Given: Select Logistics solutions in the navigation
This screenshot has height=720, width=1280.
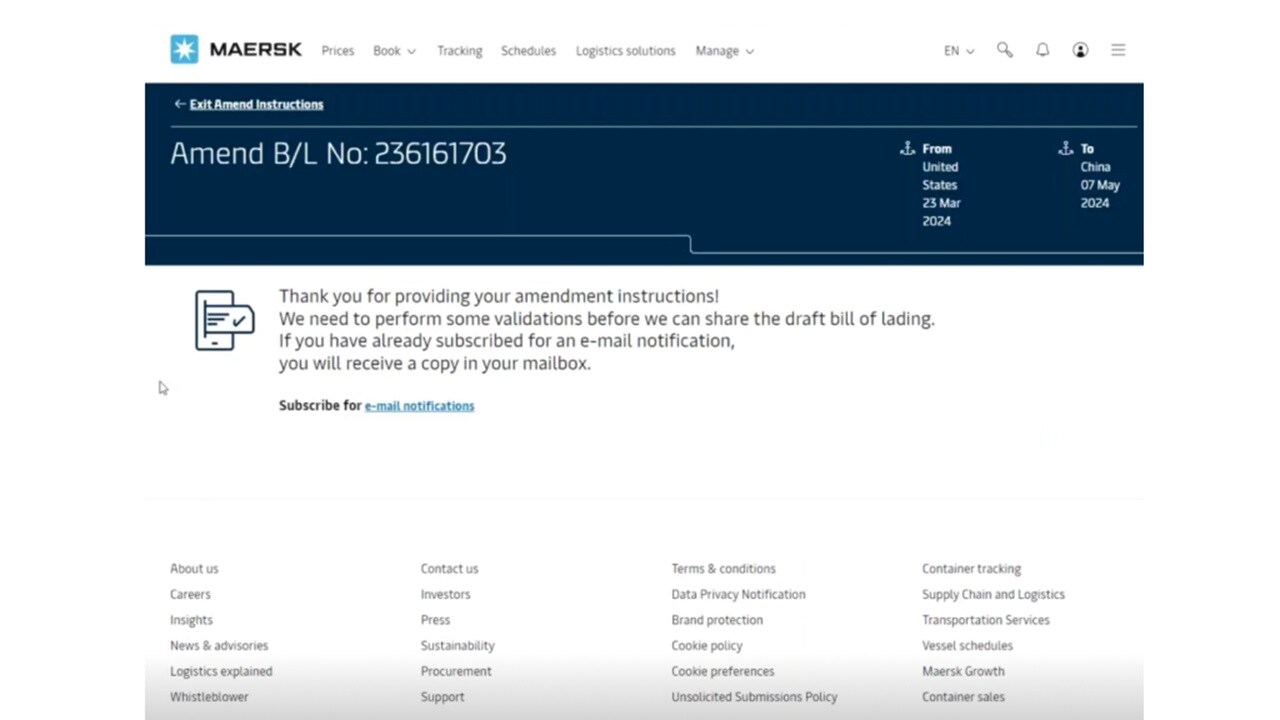Looking at the screenshot, I should [625, 51].
